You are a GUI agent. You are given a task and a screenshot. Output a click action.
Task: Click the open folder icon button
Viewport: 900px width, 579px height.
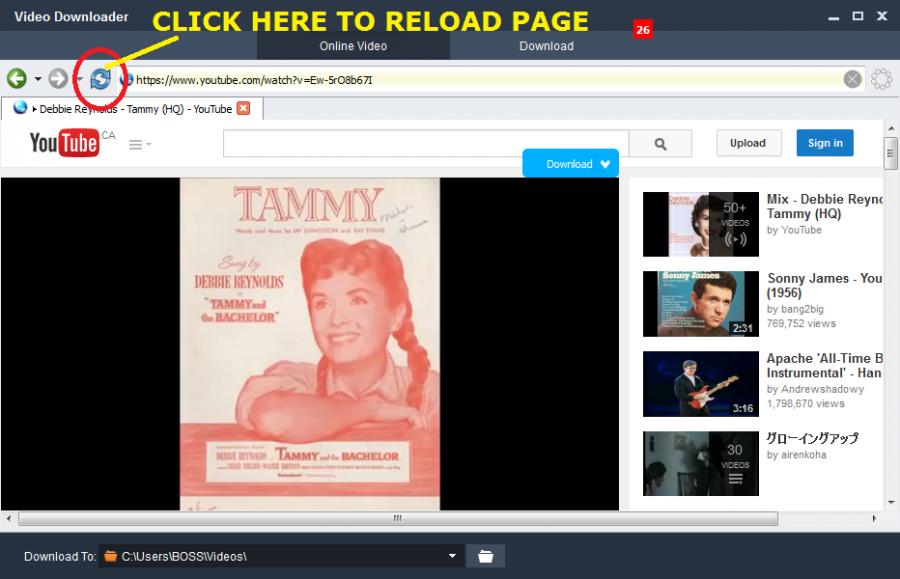pyautogui.click(x=486, y=556)
